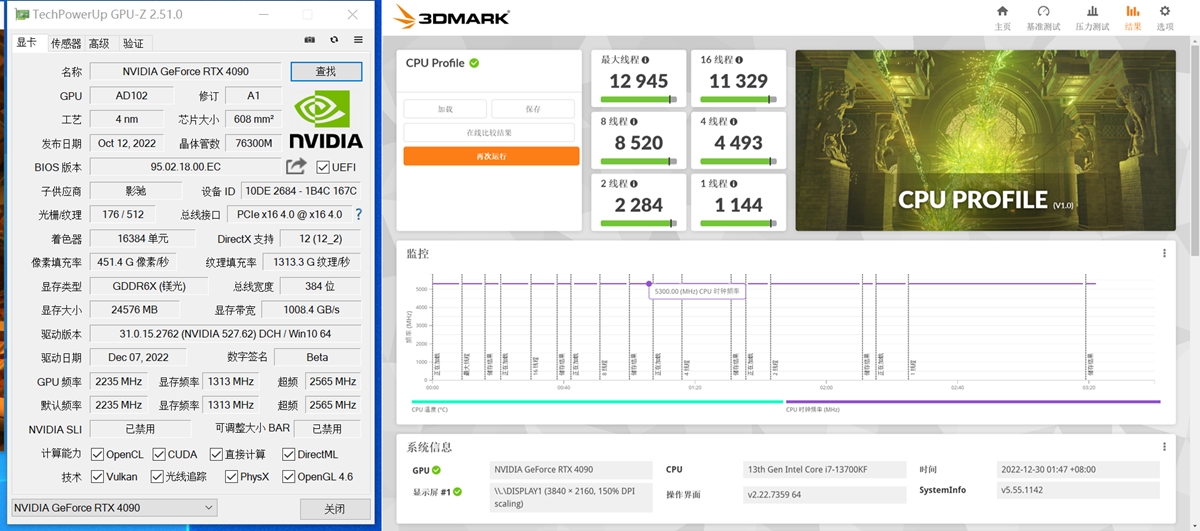This screenshot has height=531, width=1200.
Task: Click the bus interface question mark
Action: pyautogui.click(x=359, y=214)
